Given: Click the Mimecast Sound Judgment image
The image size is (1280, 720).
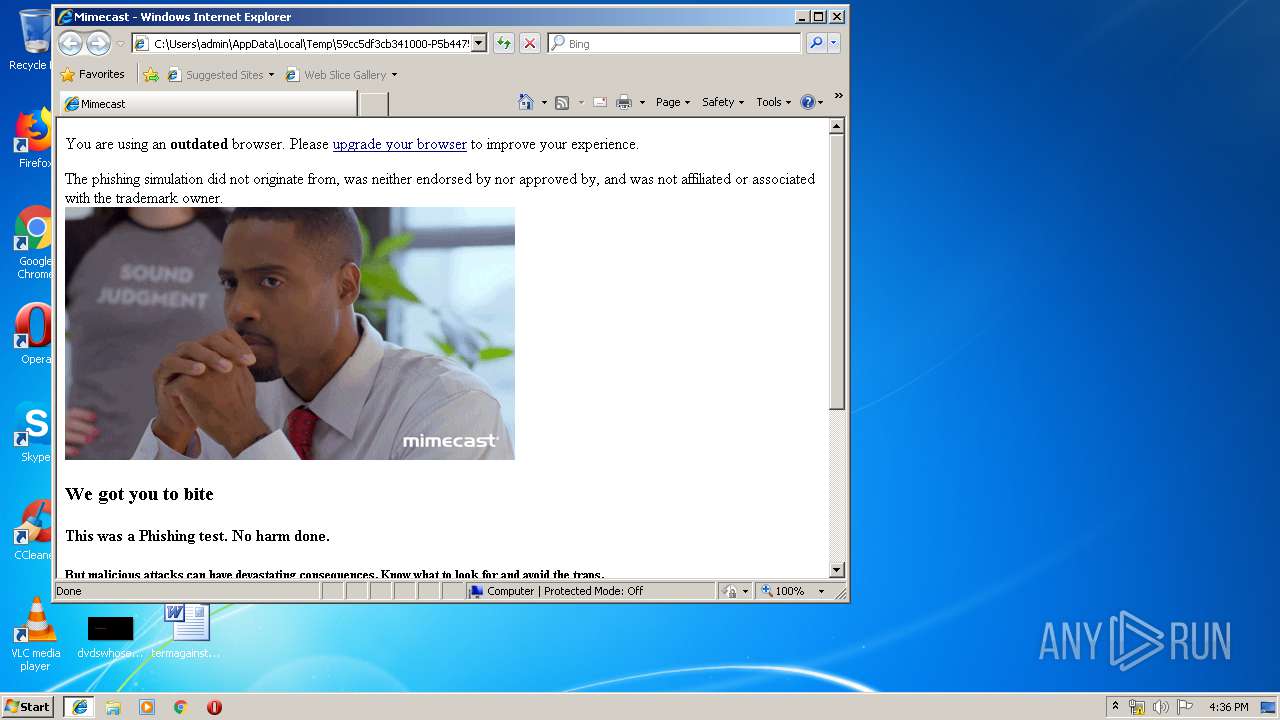Looking at the screenshot, I should pyautogui.click(x=290, y=333).
